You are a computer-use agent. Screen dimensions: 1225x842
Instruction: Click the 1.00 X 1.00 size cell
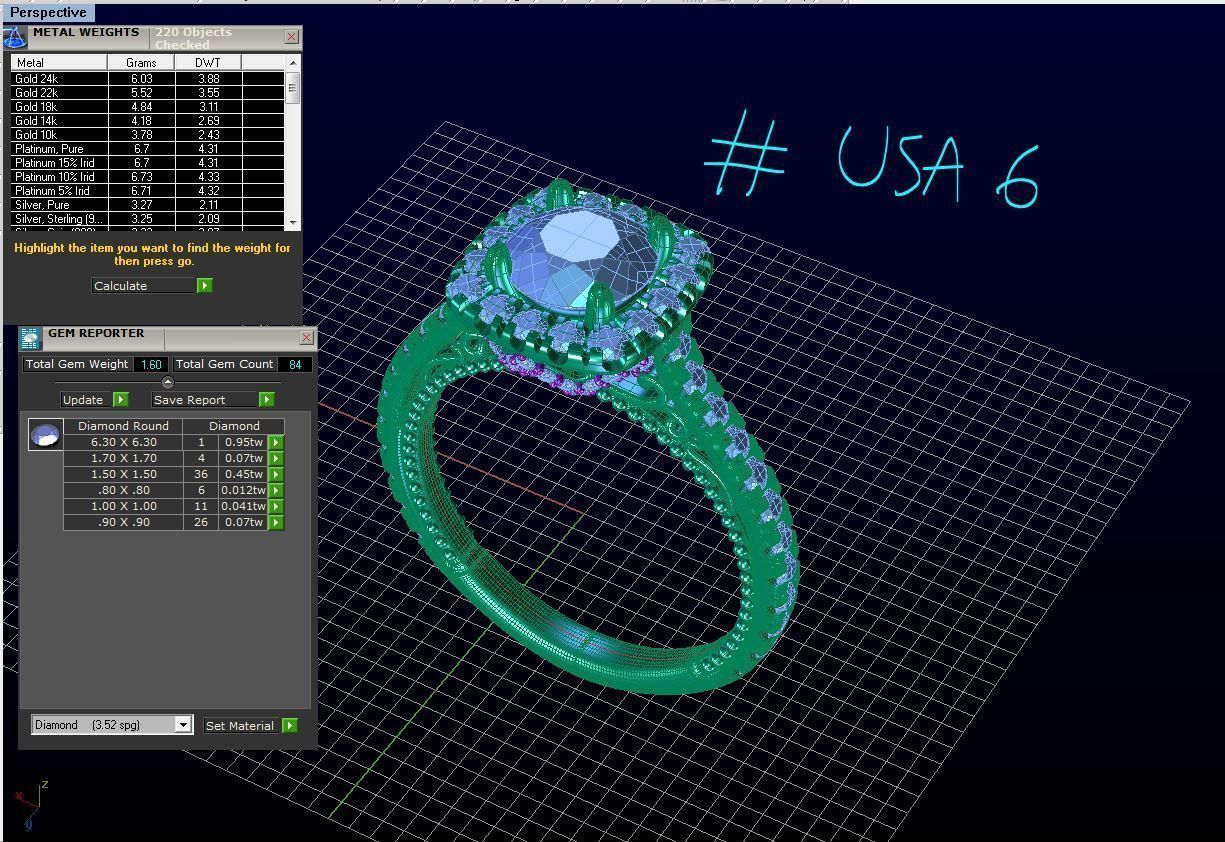click(x=123, y=506)
